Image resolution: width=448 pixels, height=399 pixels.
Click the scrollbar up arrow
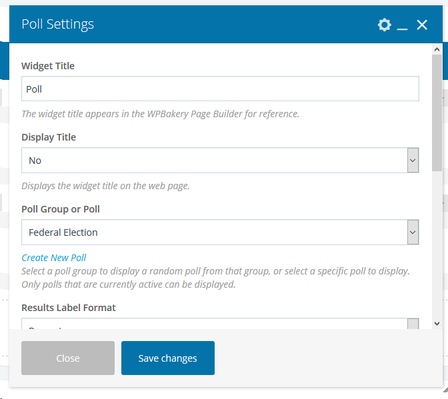(437, 50)
